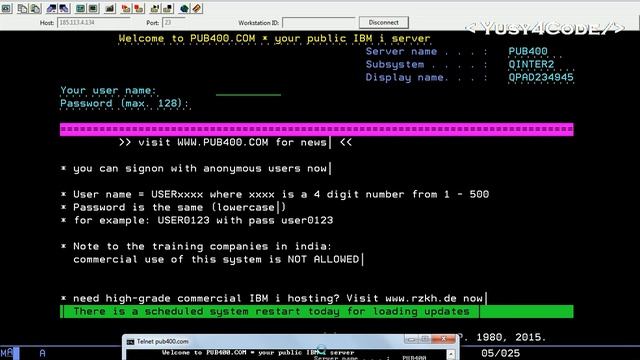This screenshot has height=360, width=640.
Task: Click the 'Password (max. 128):' label
Action: 124,103
